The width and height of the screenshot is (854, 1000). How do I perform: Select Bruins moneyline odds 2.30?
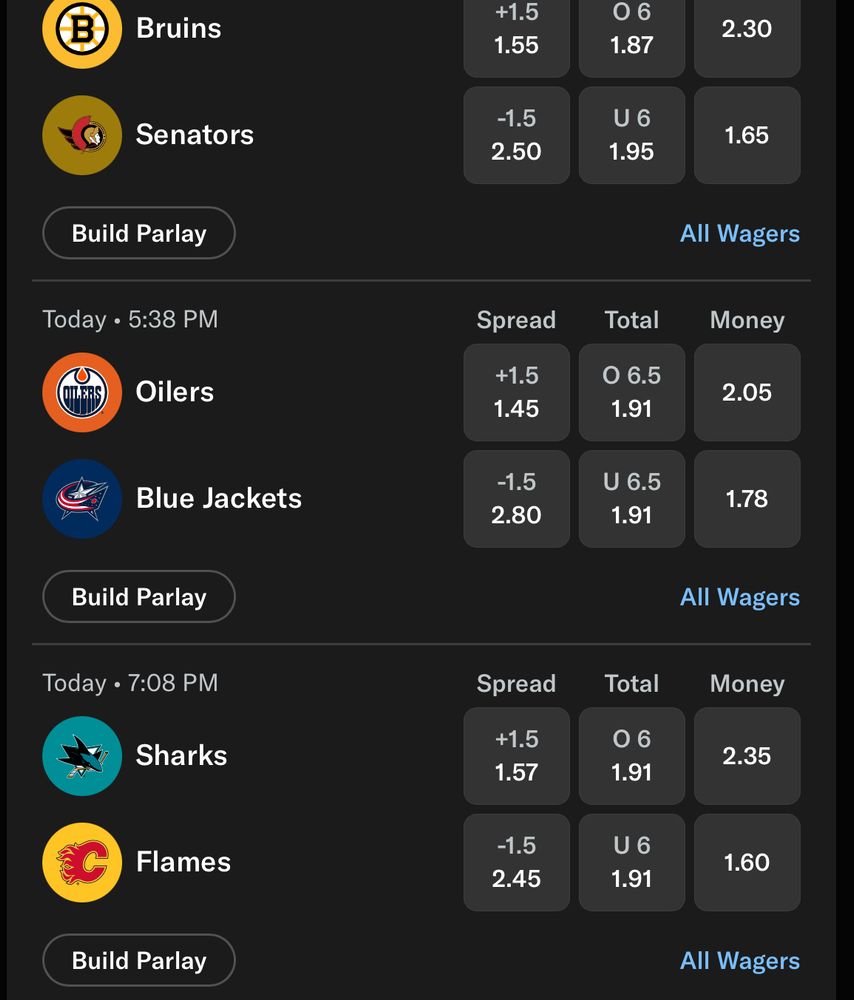(x=747, y=30)
